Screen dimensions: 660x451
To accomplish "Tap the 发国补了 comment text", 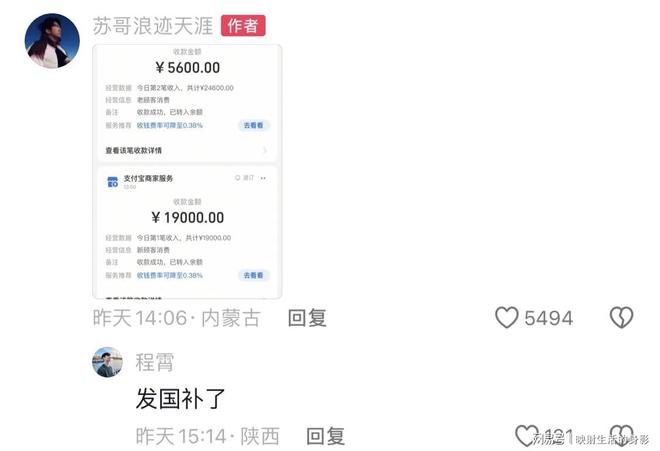I will click(180, 399).
